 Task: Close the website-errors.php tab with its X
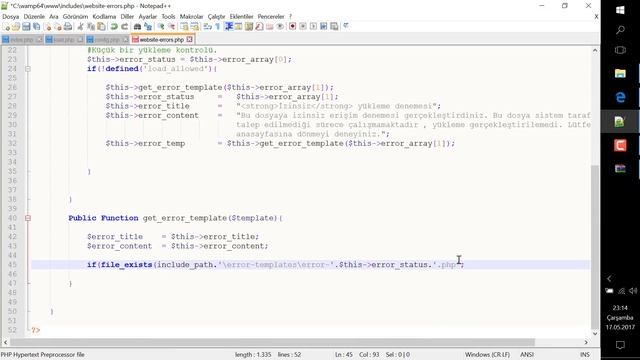pyautogui.click(x=189, y=40)
